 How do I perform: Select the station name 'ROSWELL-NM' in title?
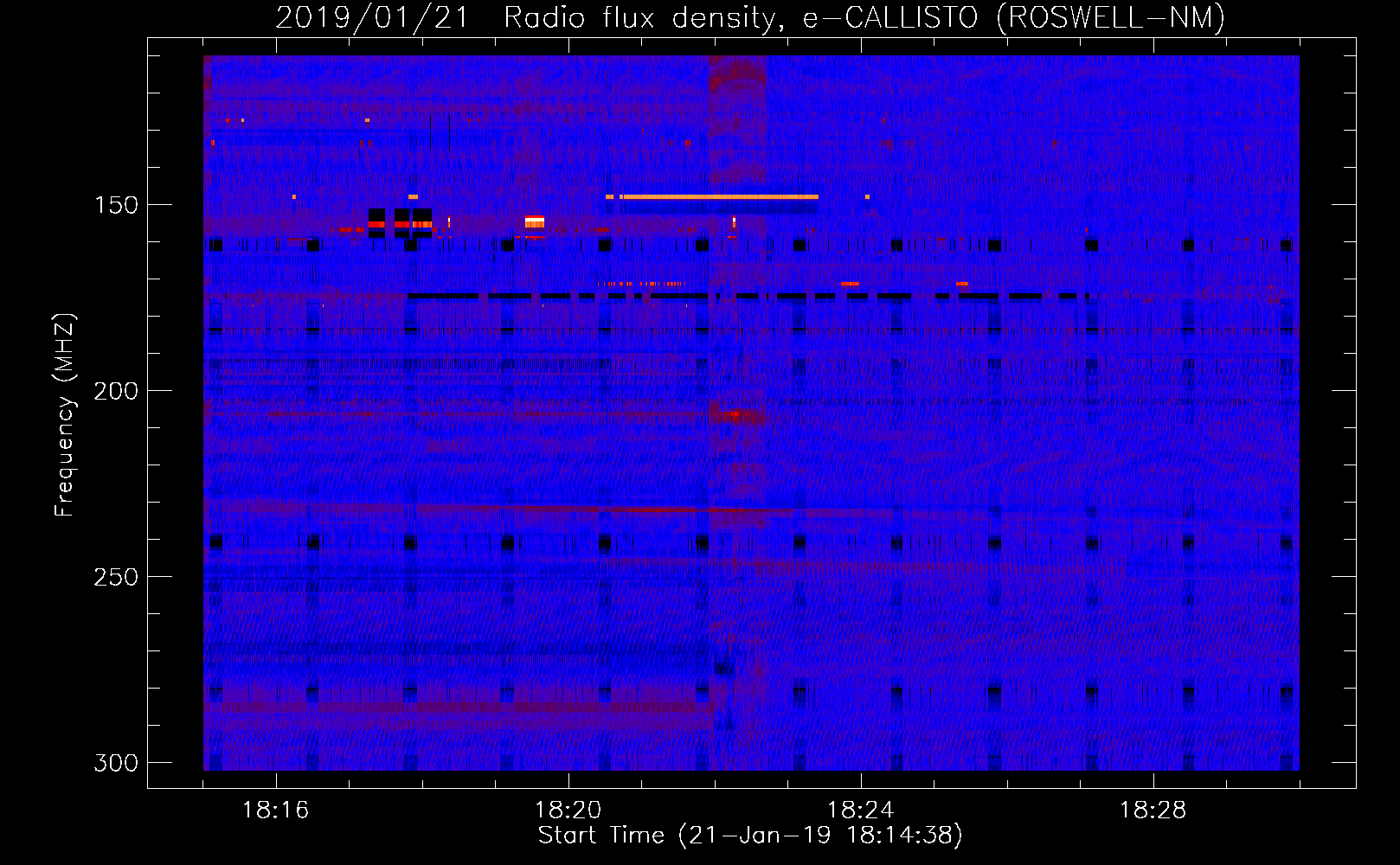1111,17
